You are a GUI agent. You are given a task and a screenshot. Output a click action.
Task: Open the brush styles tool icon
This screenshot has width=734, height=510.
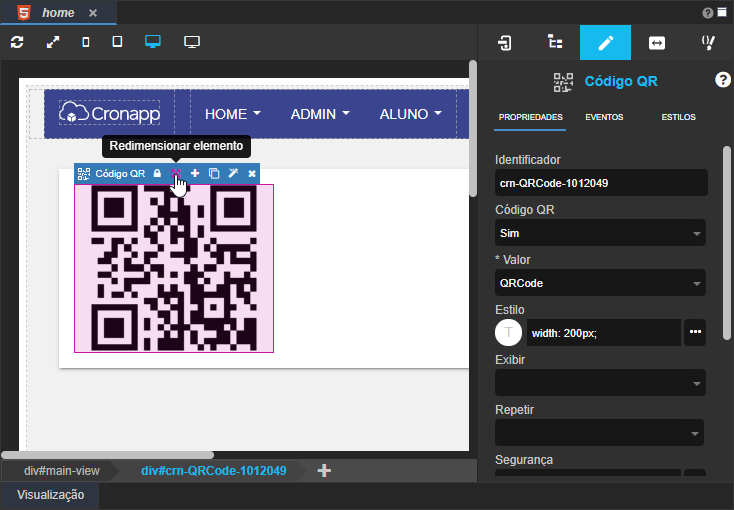tap(708, 43)
